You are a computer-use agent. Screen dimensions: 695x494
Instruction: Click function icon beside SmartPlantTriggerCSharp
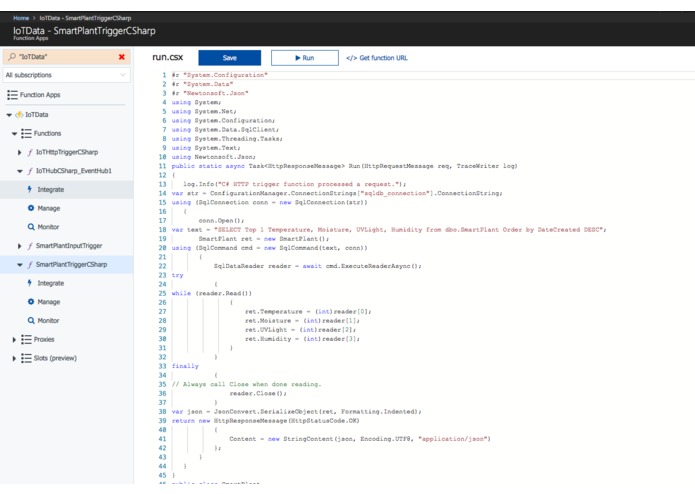[30, 265]
